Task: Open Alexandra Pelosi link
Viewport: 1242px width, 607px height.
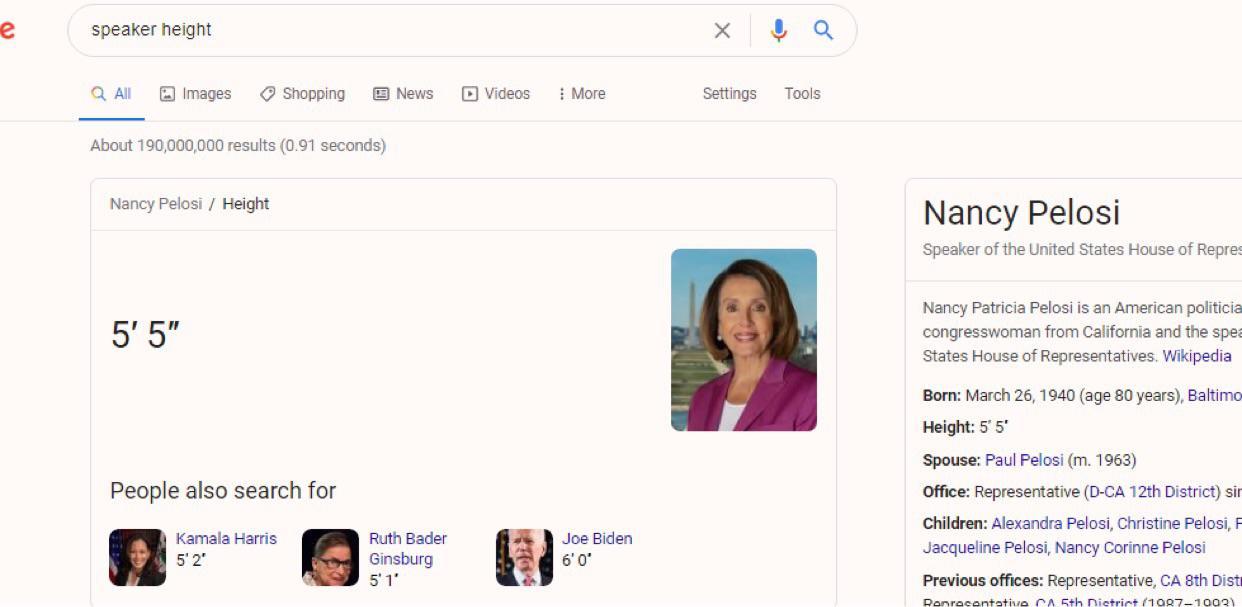Action: 1050,523
